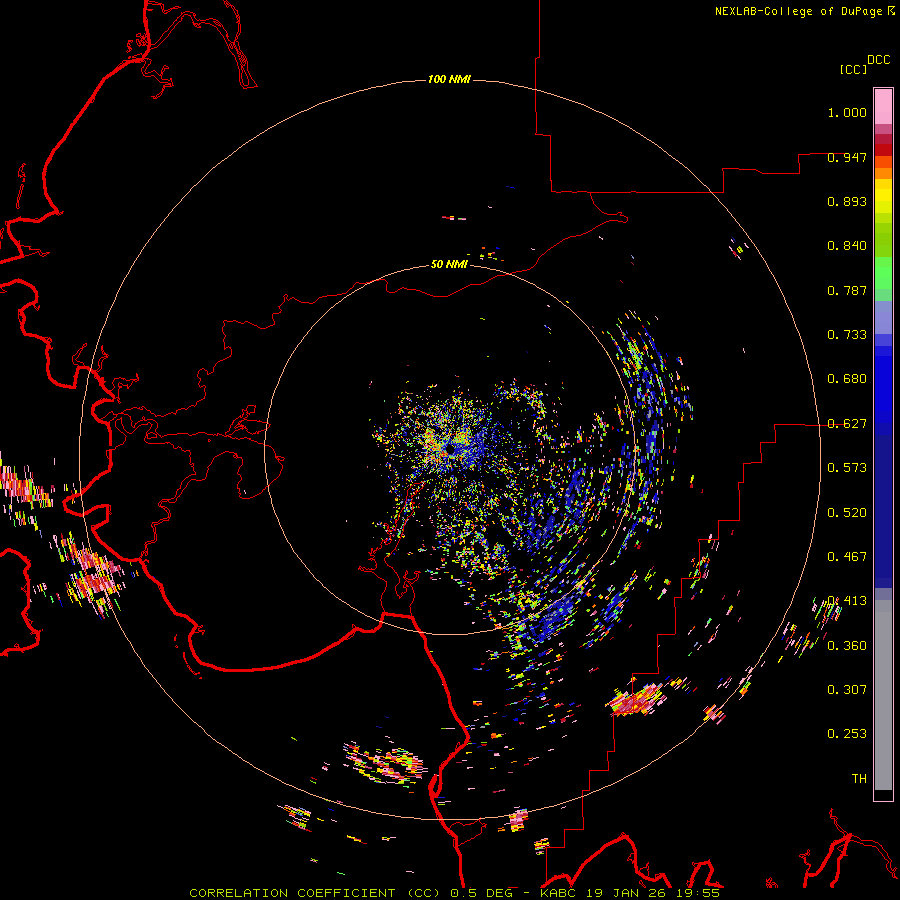Click the dark radar site center spot
Screen dimensions: 900x900
451,448
